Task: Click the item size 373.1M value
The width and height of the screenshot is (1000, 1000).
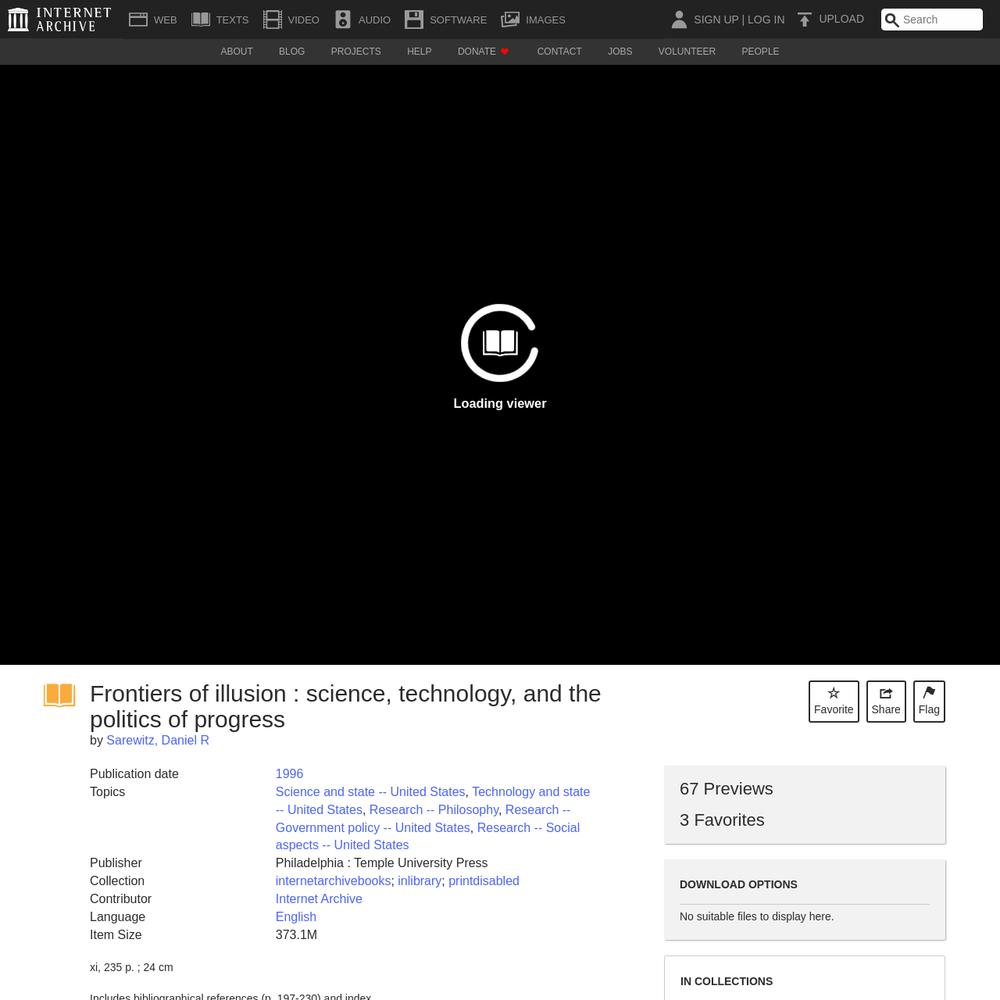Action: point(296,934)
